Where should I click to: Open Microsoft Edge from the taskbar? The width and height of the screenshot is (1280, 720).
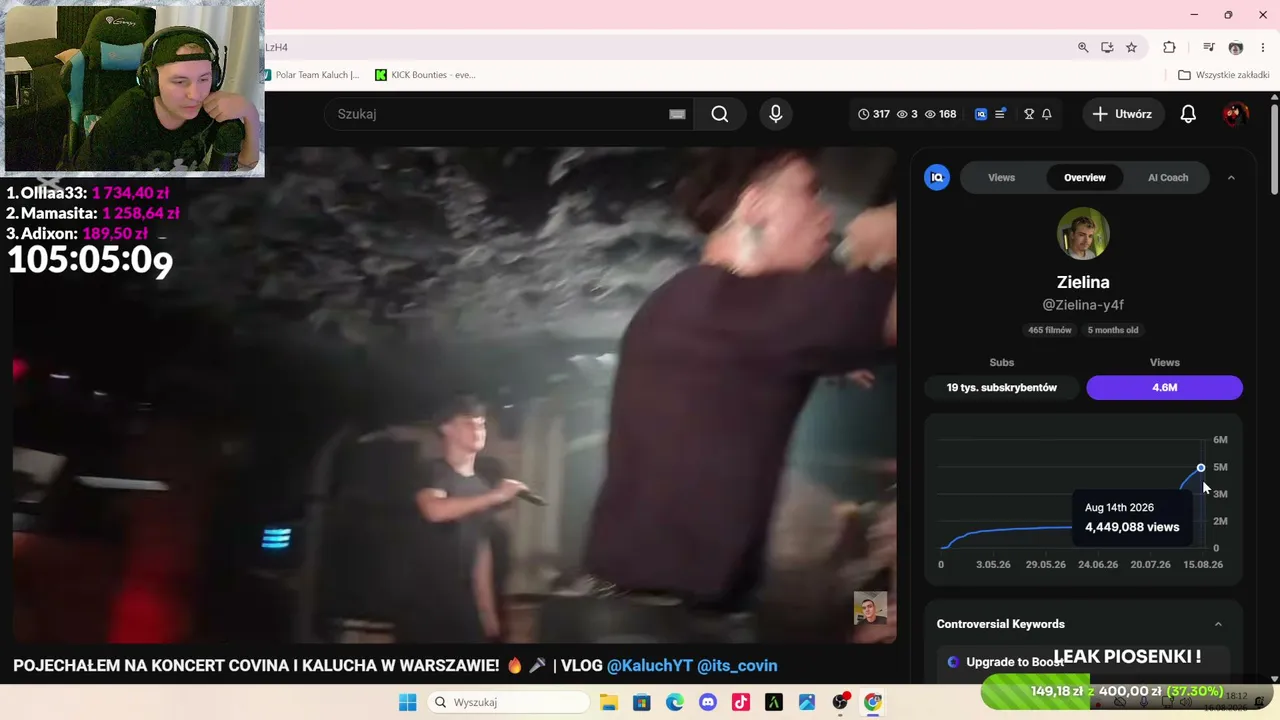[x=675, y=702]
